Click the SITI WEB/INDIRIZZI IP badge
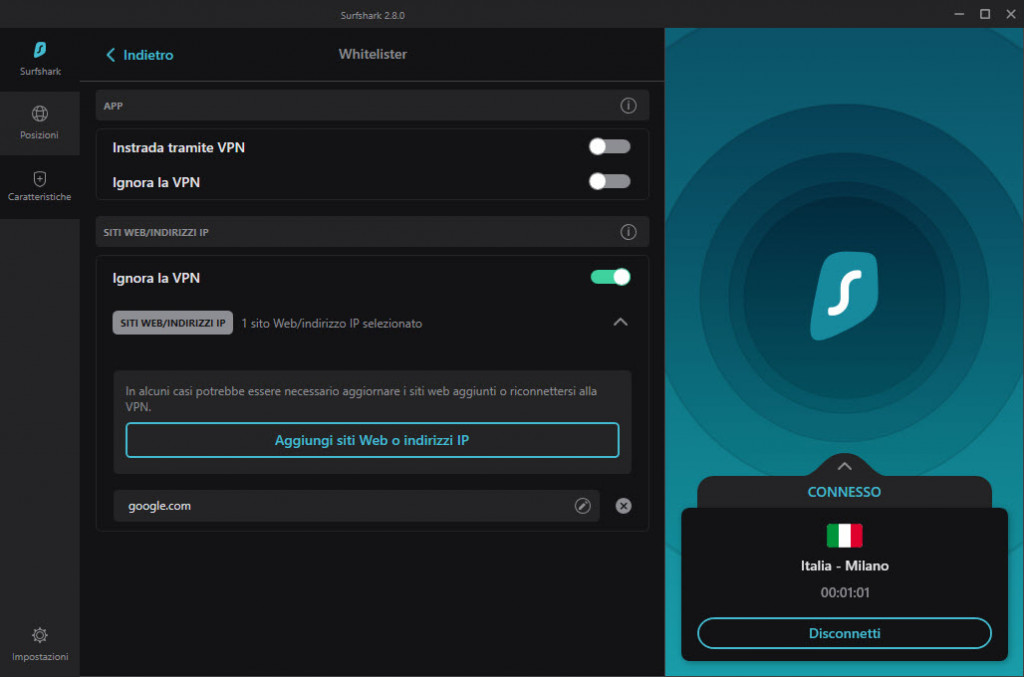Image resolution: width=1024 pixels, height=677 pixels. (x=172, y=323)
